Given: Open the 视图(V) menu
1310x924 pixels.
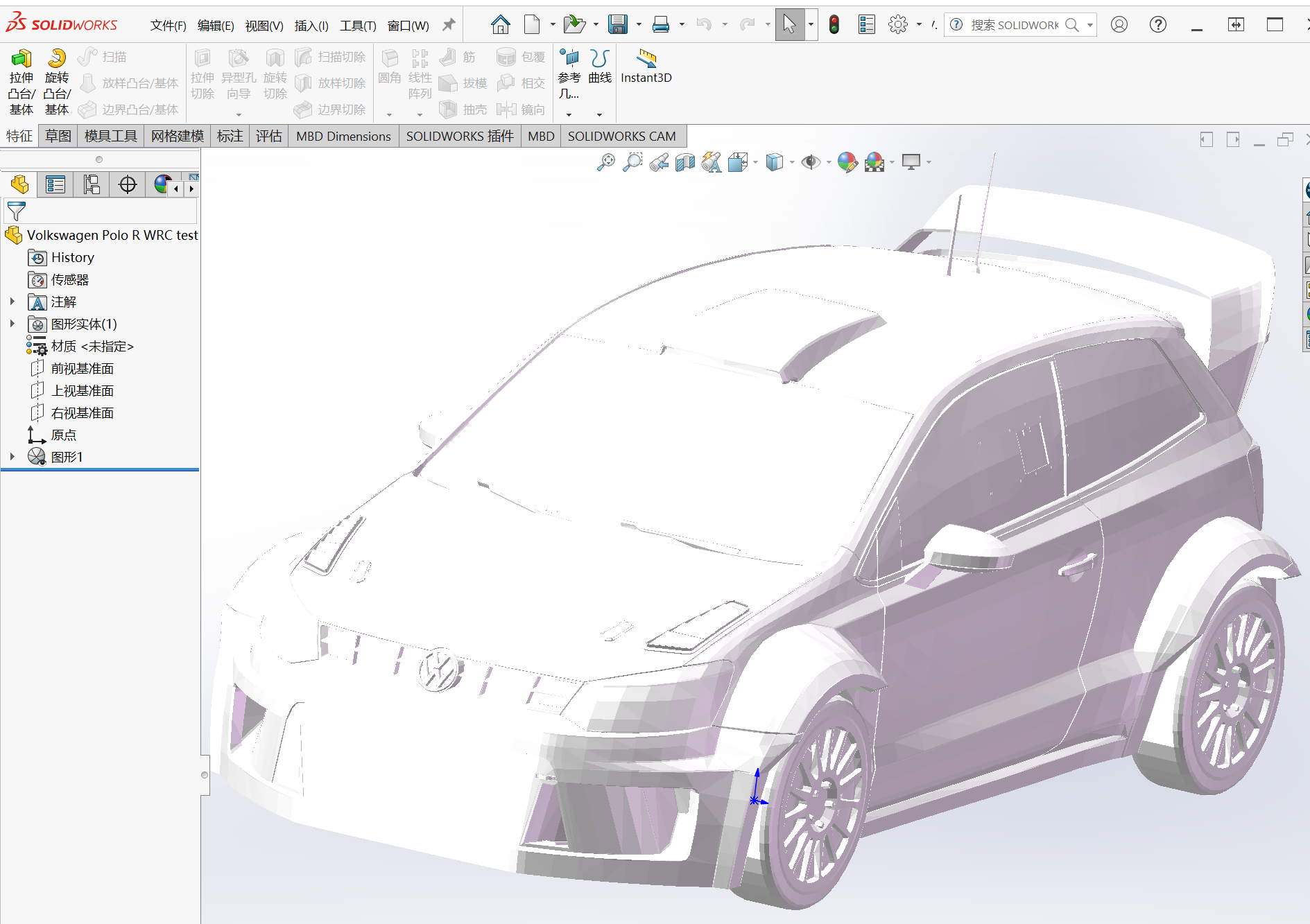Looking at the screenshot, I should coord(264,26).
